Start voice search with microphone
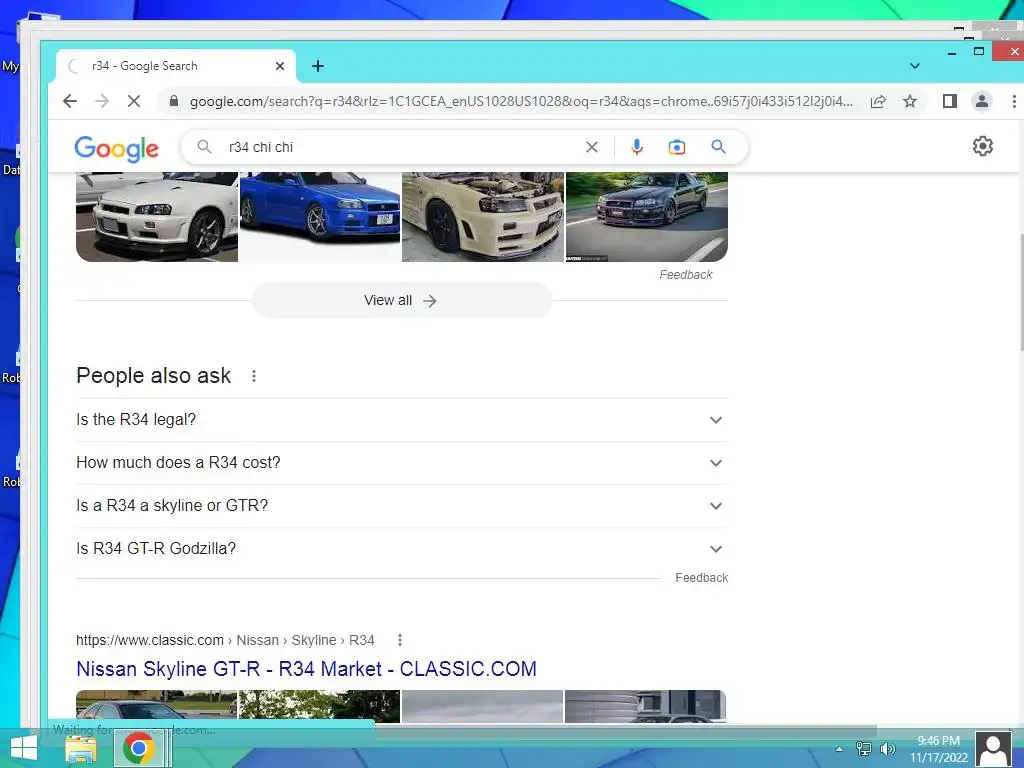1024x768 pixels. click(637, 148)
